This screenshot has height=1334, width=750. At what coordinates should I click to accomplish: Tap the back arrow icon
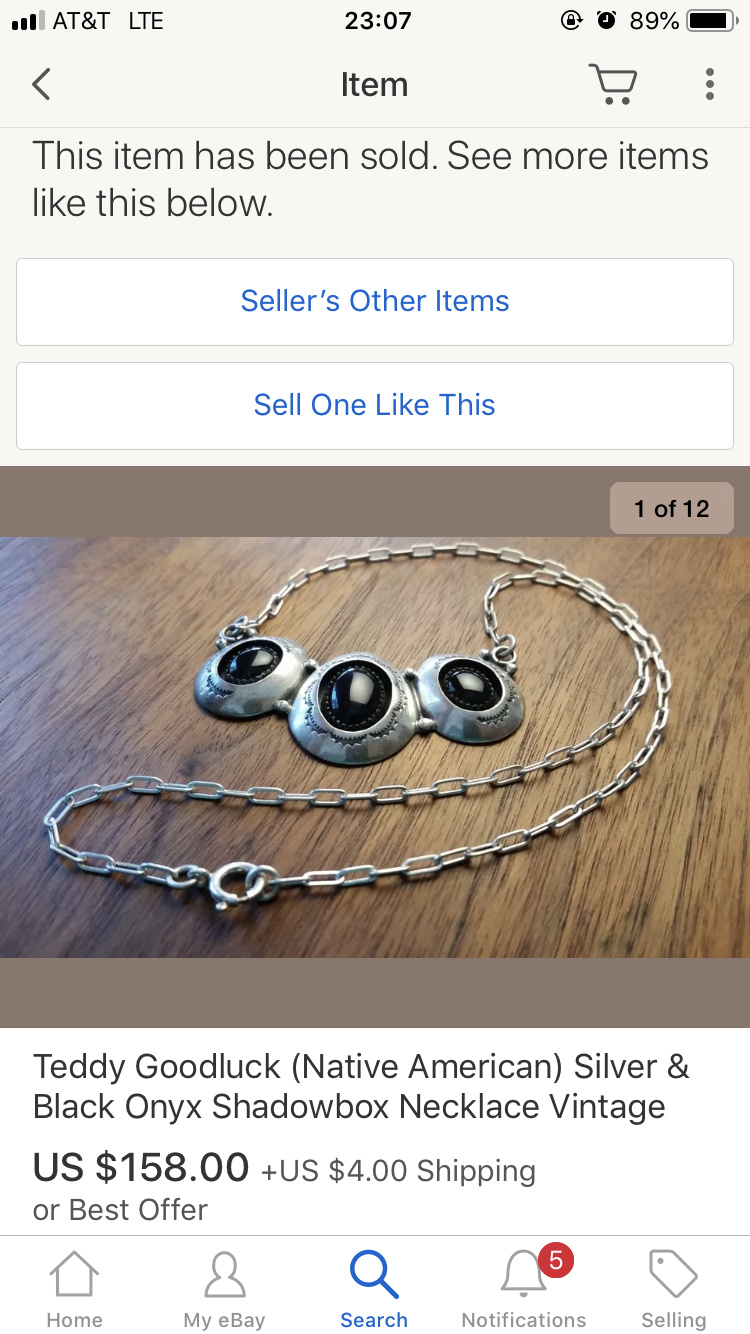[41, 84]
